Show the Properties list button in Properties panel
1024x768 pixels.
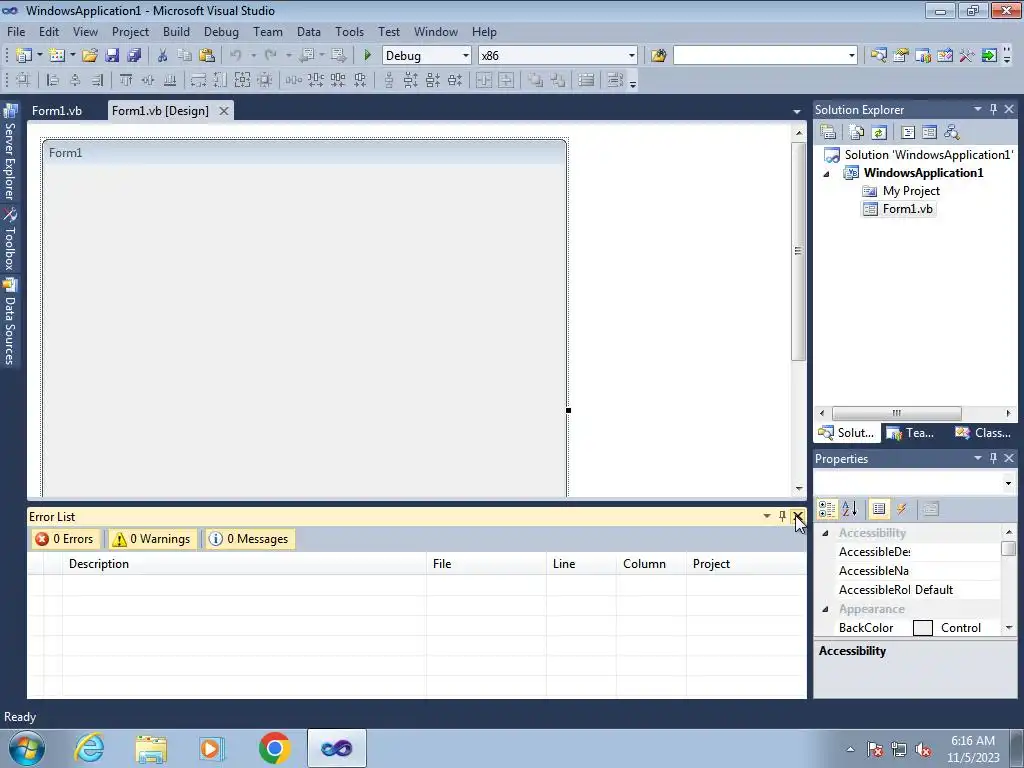(879, 509)
